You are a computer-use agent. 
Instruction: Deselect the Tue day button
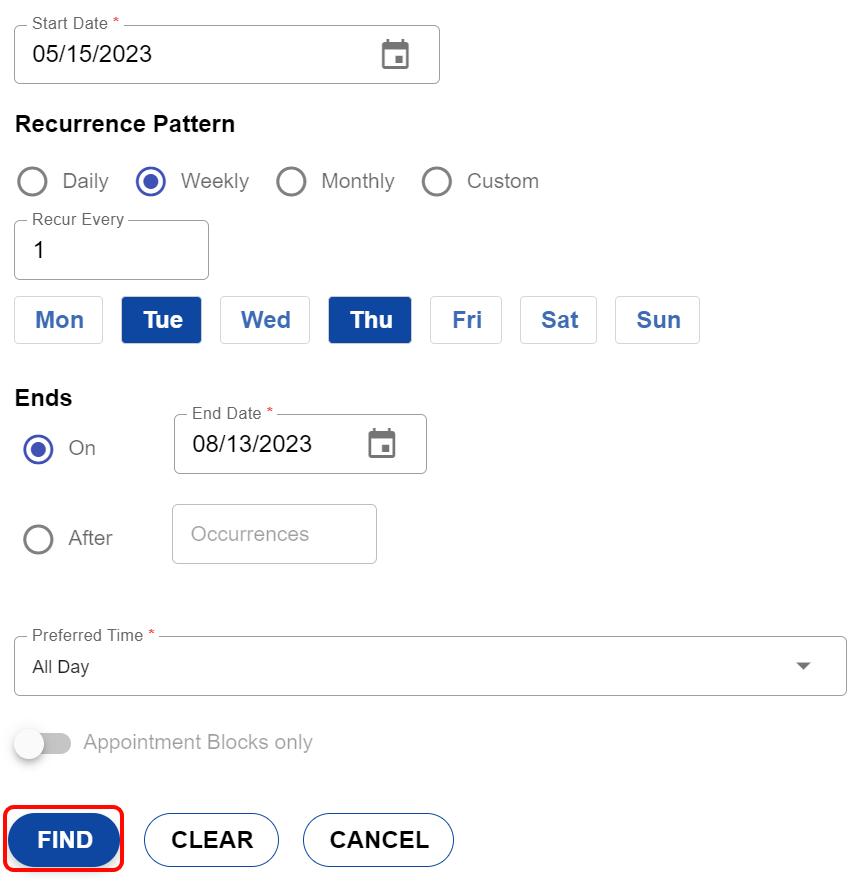(162, 320)
